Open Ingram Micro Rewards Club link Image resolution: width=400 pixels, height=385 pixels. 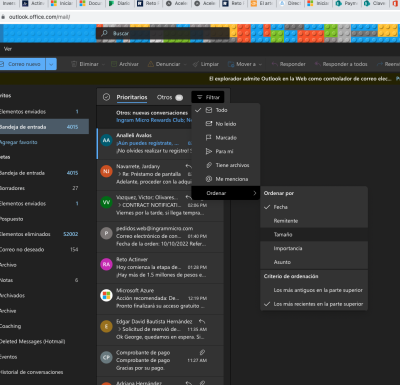(154, 120)
